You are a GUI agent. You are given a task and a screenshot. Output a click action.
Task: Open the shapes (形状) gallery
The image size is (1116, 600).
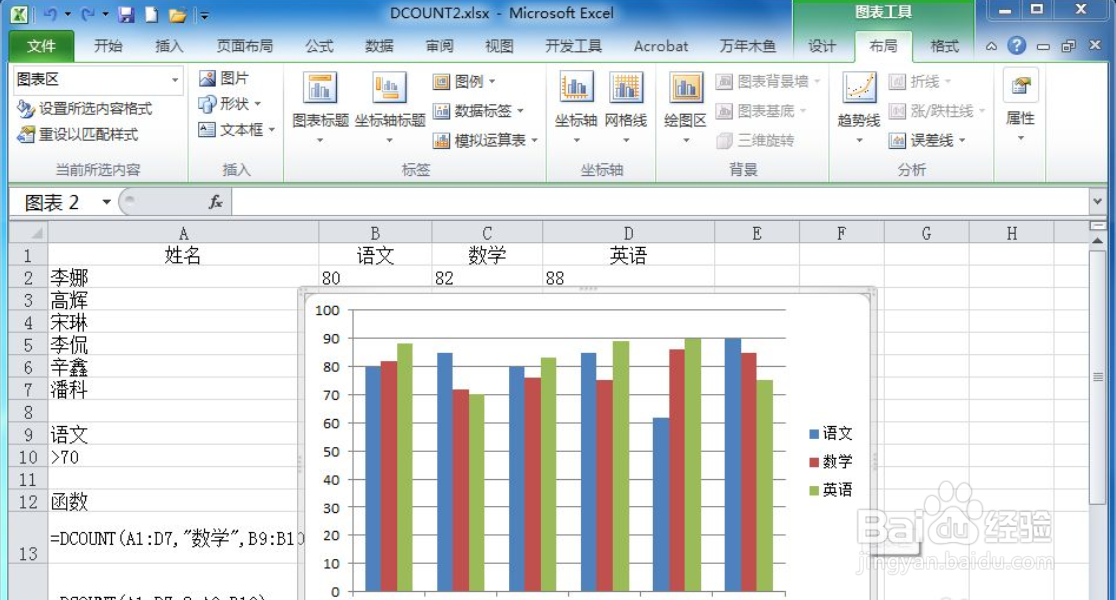point(229,104)
